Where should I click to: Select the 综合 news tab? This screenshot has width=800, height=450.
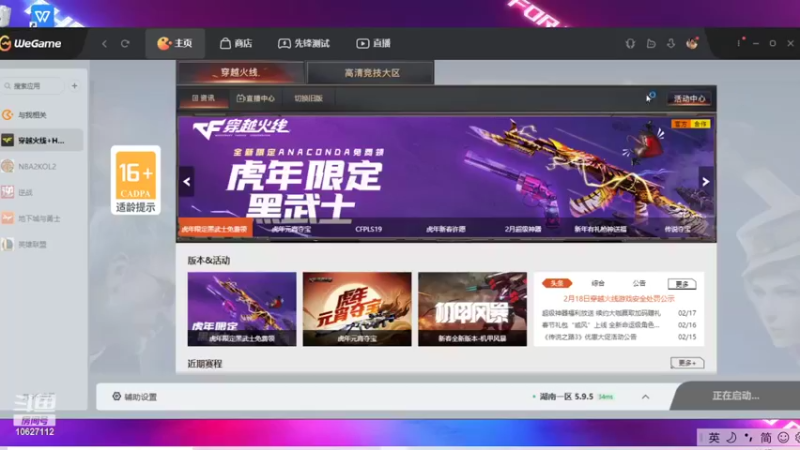point(598,283)
